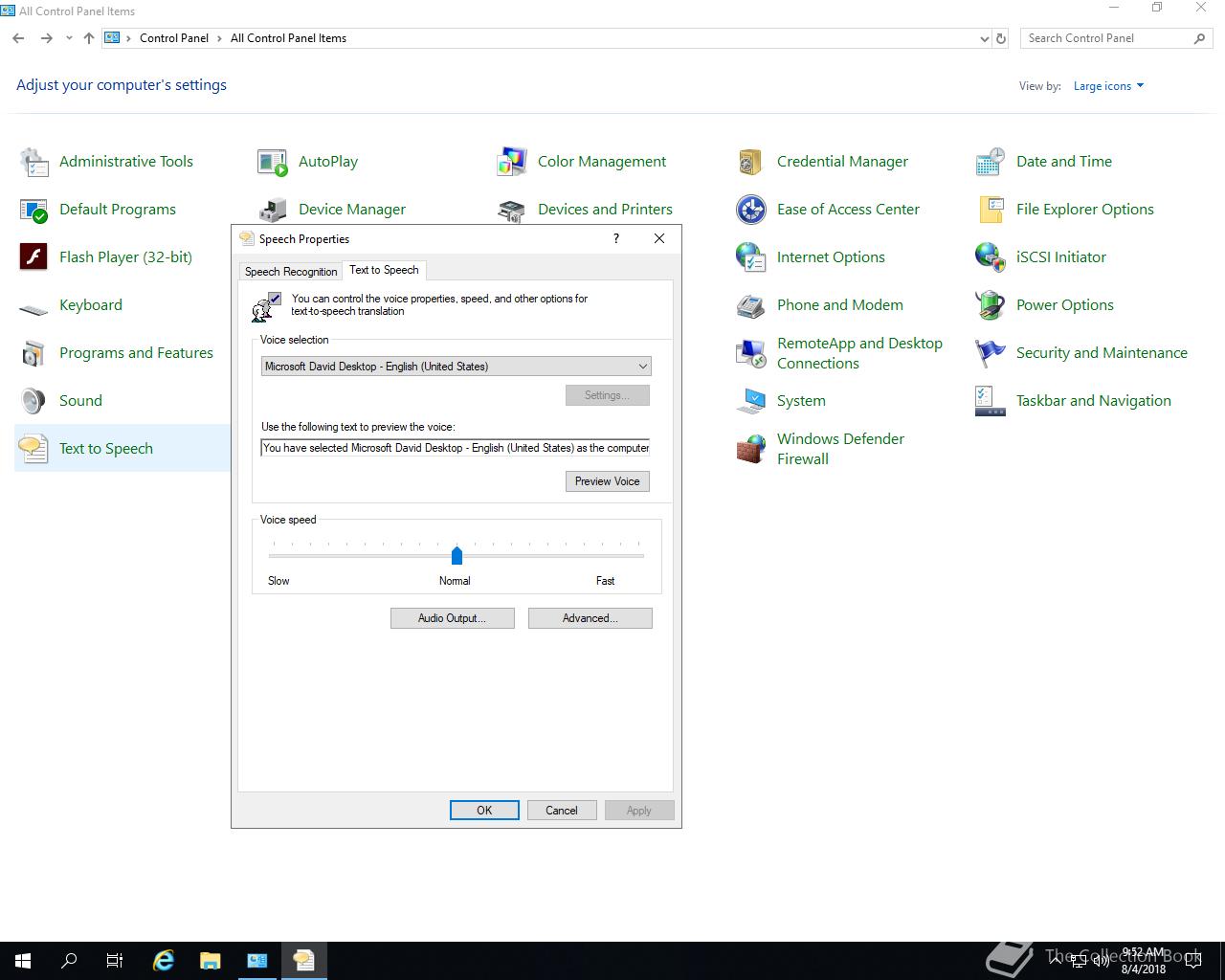Viewport: 1225px width, 980px height.
Task: Open Device Manager icon
Action: [273, 210]
